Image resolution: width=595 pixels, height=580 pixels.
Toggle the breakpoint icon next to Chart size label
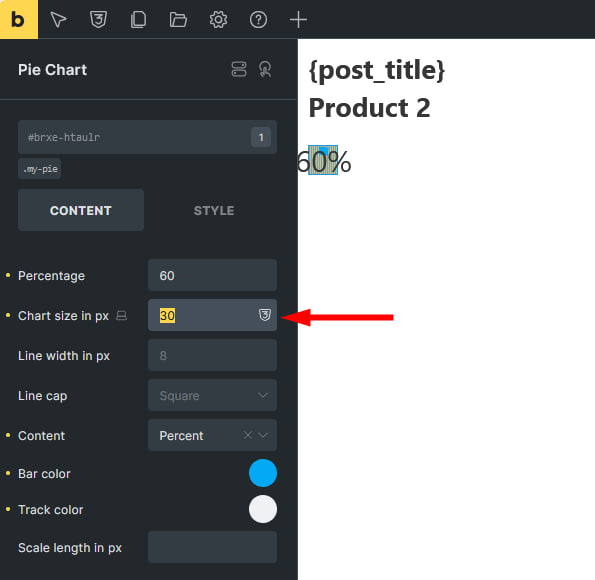click(x=121, y=315)
